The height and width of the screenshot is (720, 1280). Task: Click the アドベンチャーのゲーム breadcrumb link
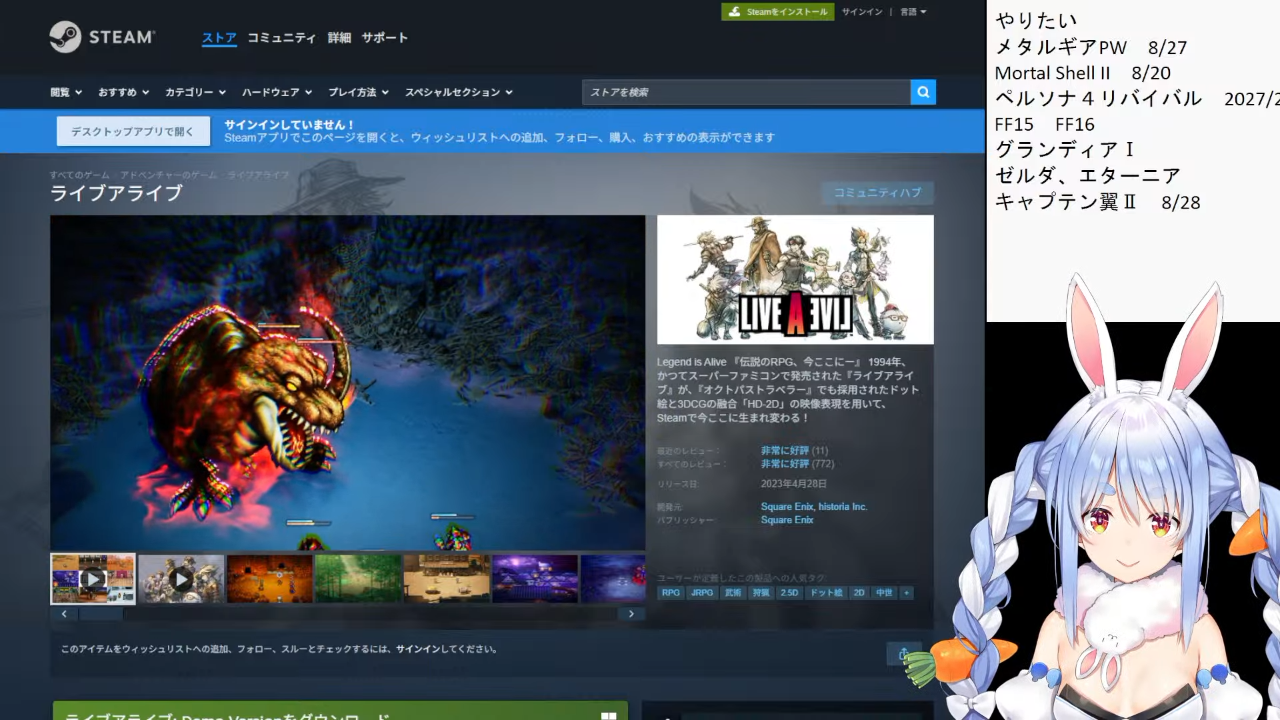tap(168, 175)
